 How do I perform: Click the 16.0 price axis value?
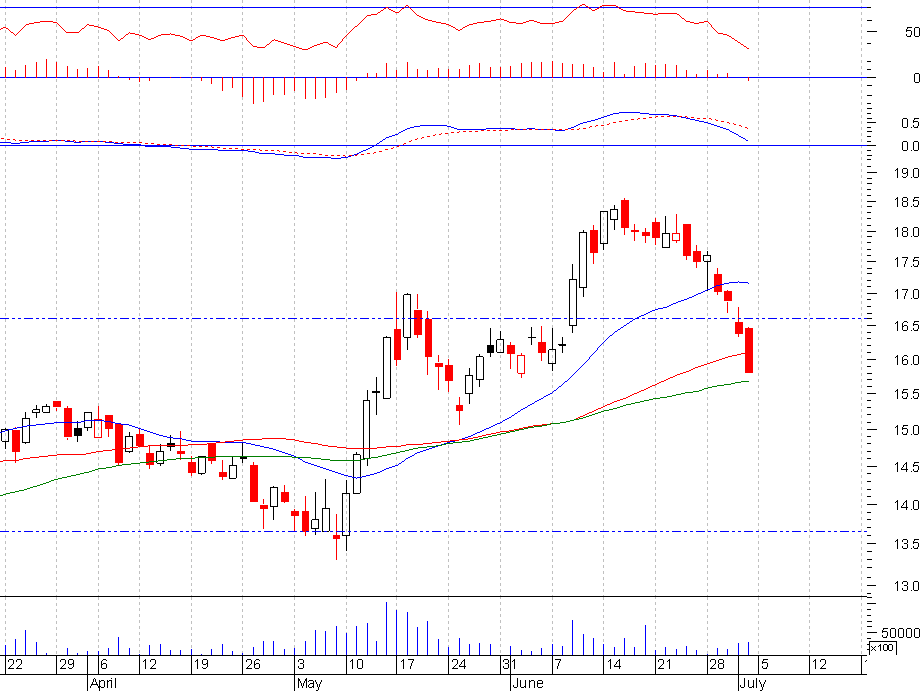906,360
